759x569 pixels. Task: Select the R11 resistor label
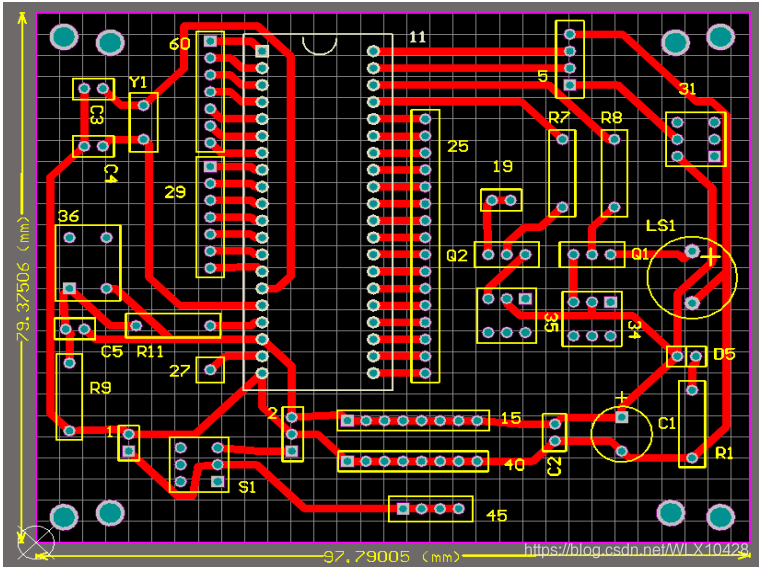(x=150, y=351)
